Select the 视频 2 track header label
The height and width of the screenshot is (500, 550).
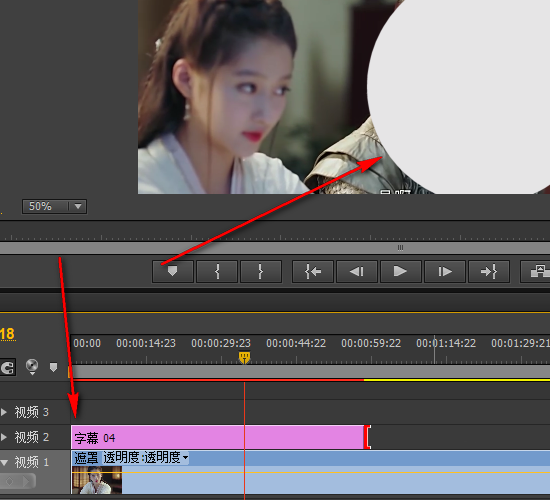click(32, 437)
